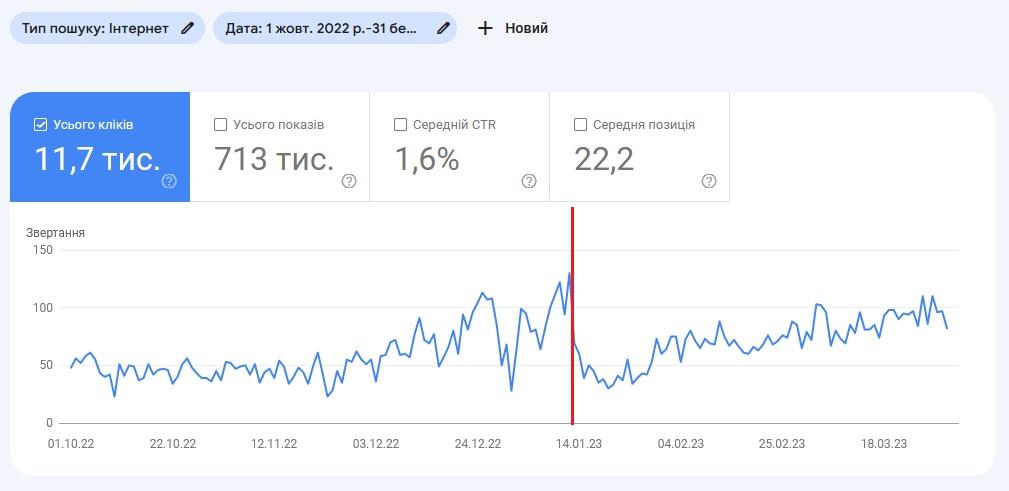The image size is (1009, 491).
Task: Enable the Середня позиція checkbox
Action: [x=580, y=125]
